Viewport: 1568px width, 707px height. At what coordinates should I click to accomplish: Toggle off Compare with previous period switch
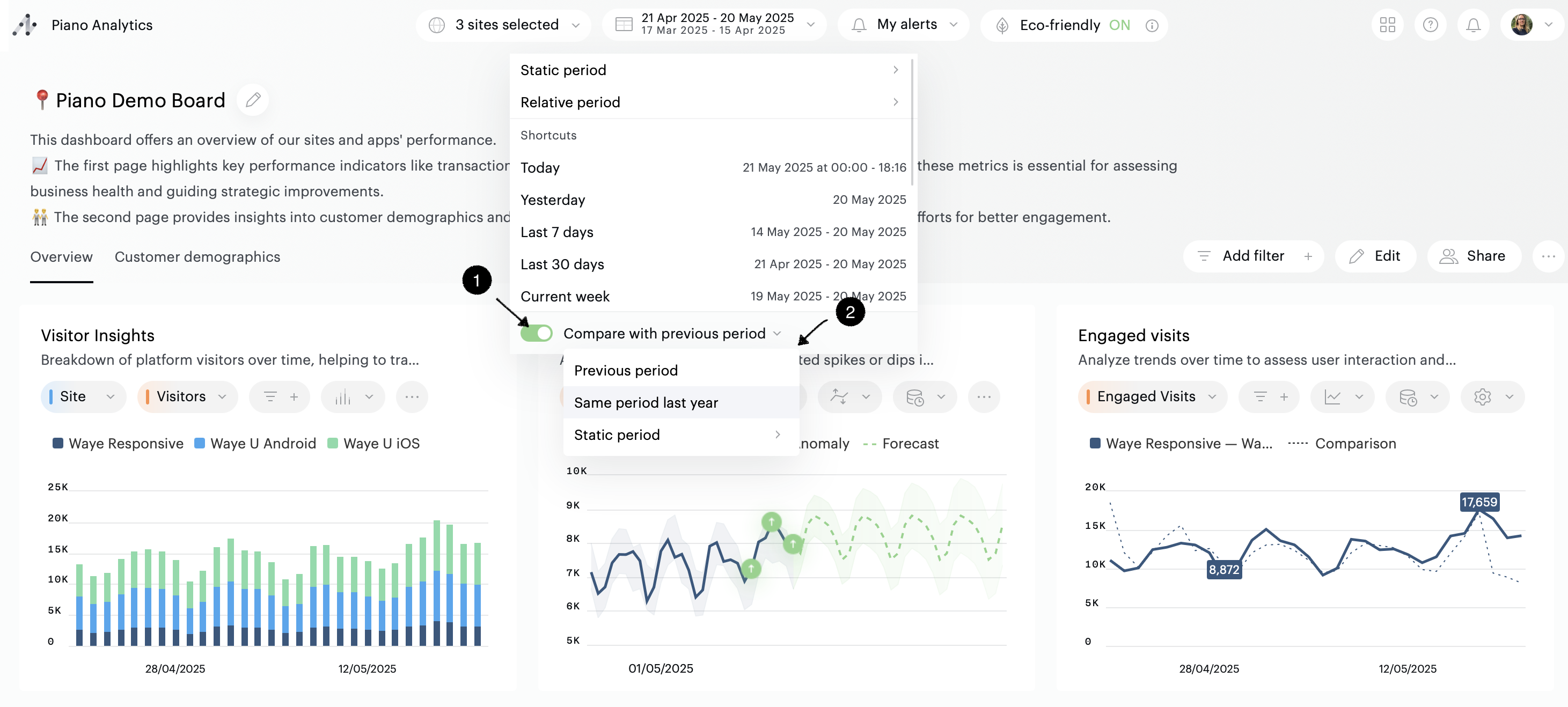tap(536, 334)
